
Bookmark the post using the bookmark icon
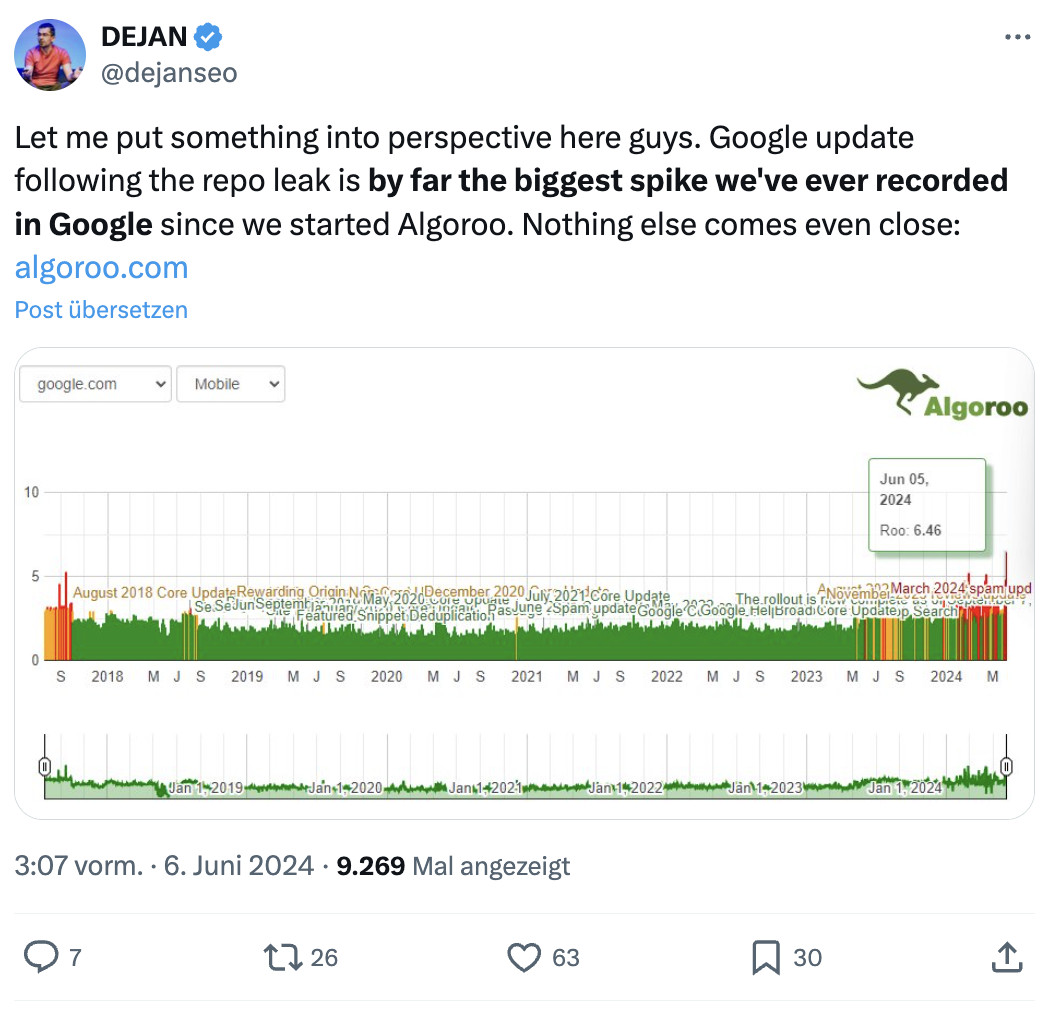point(765,957)
